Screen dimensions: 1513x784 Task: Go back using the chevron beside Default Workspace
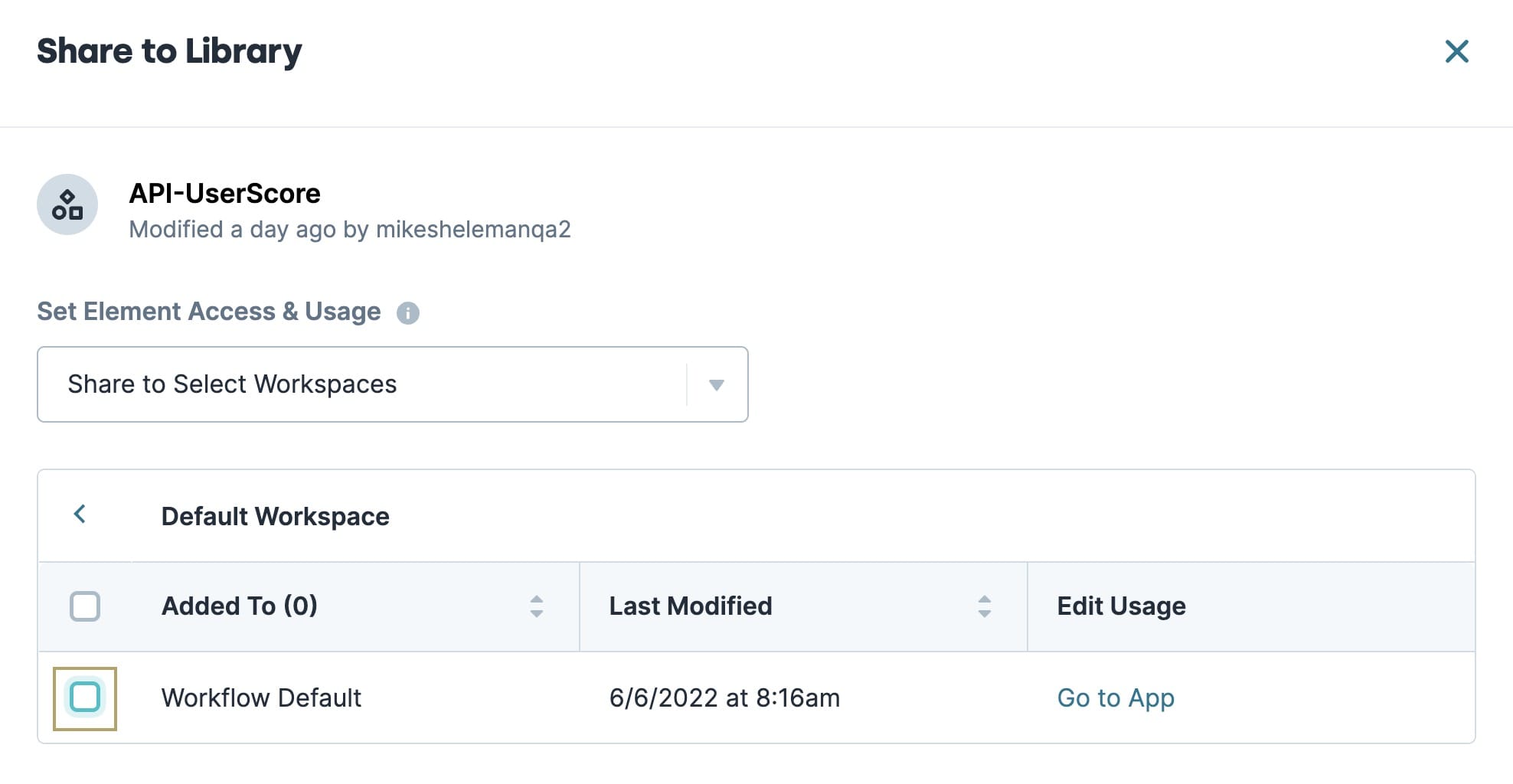click(80, 514)
